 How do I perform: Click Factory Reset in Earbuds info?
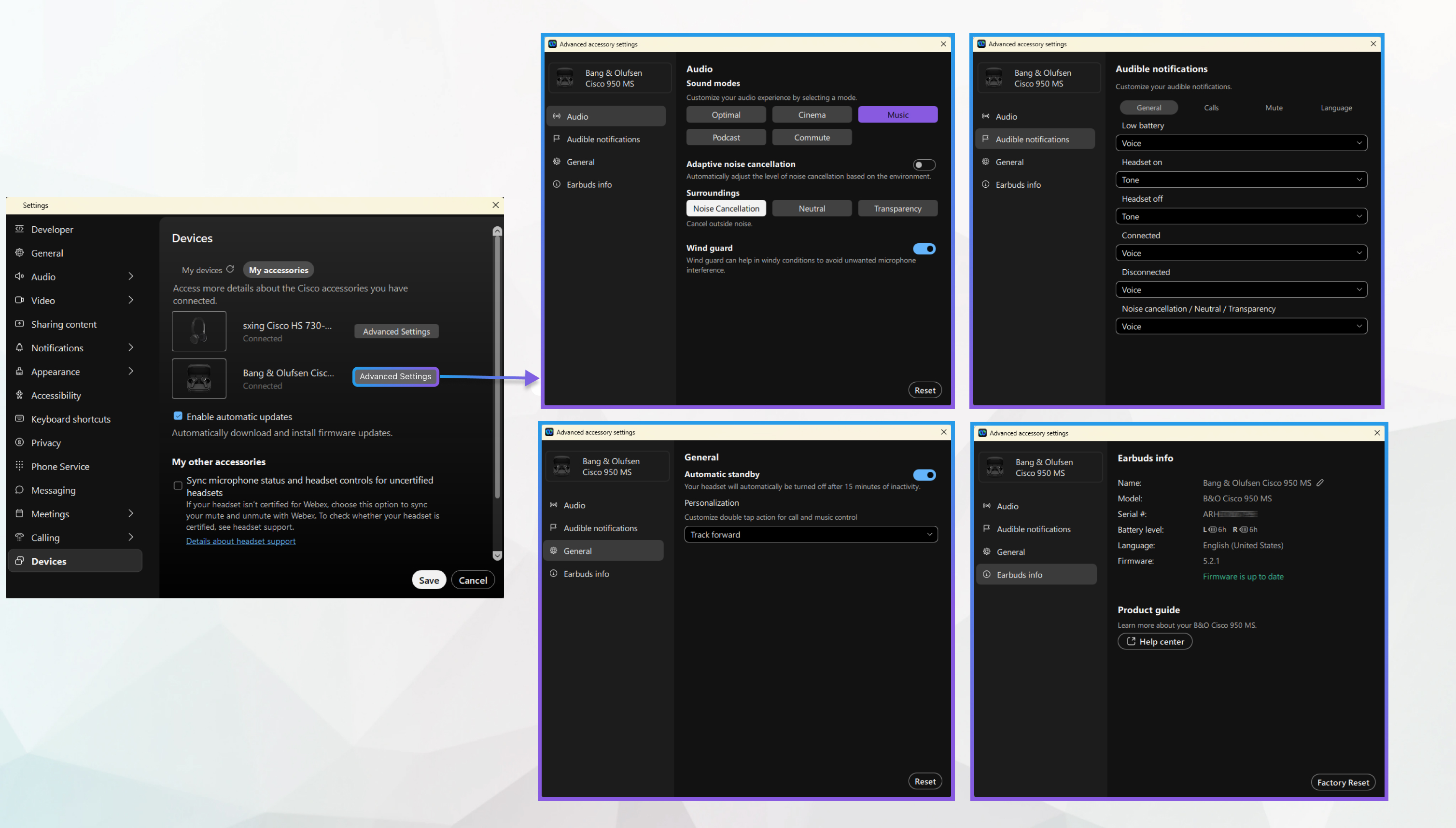point(1343,782)
